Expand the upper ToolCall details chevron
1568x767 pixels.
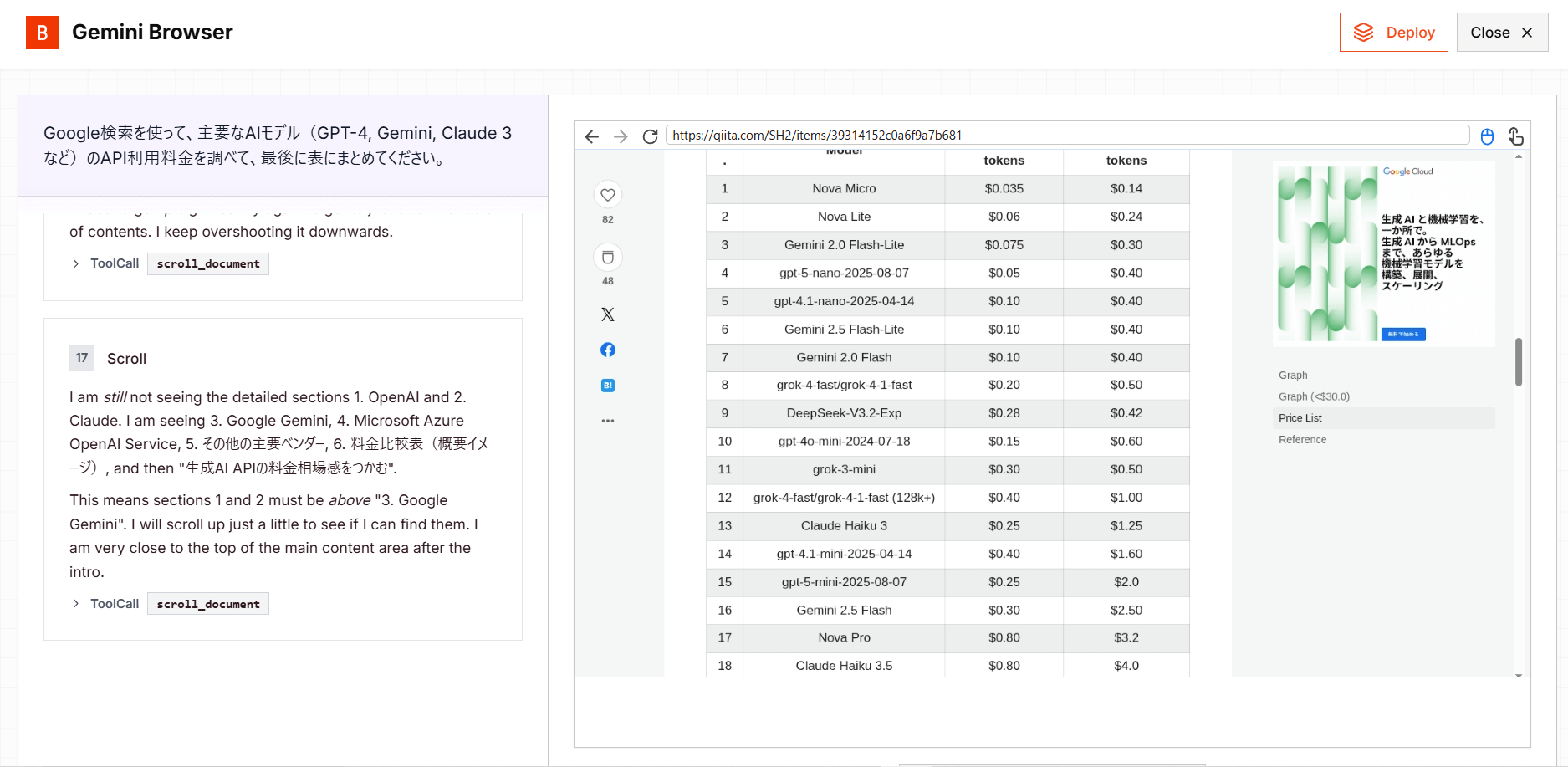[76, 263]
